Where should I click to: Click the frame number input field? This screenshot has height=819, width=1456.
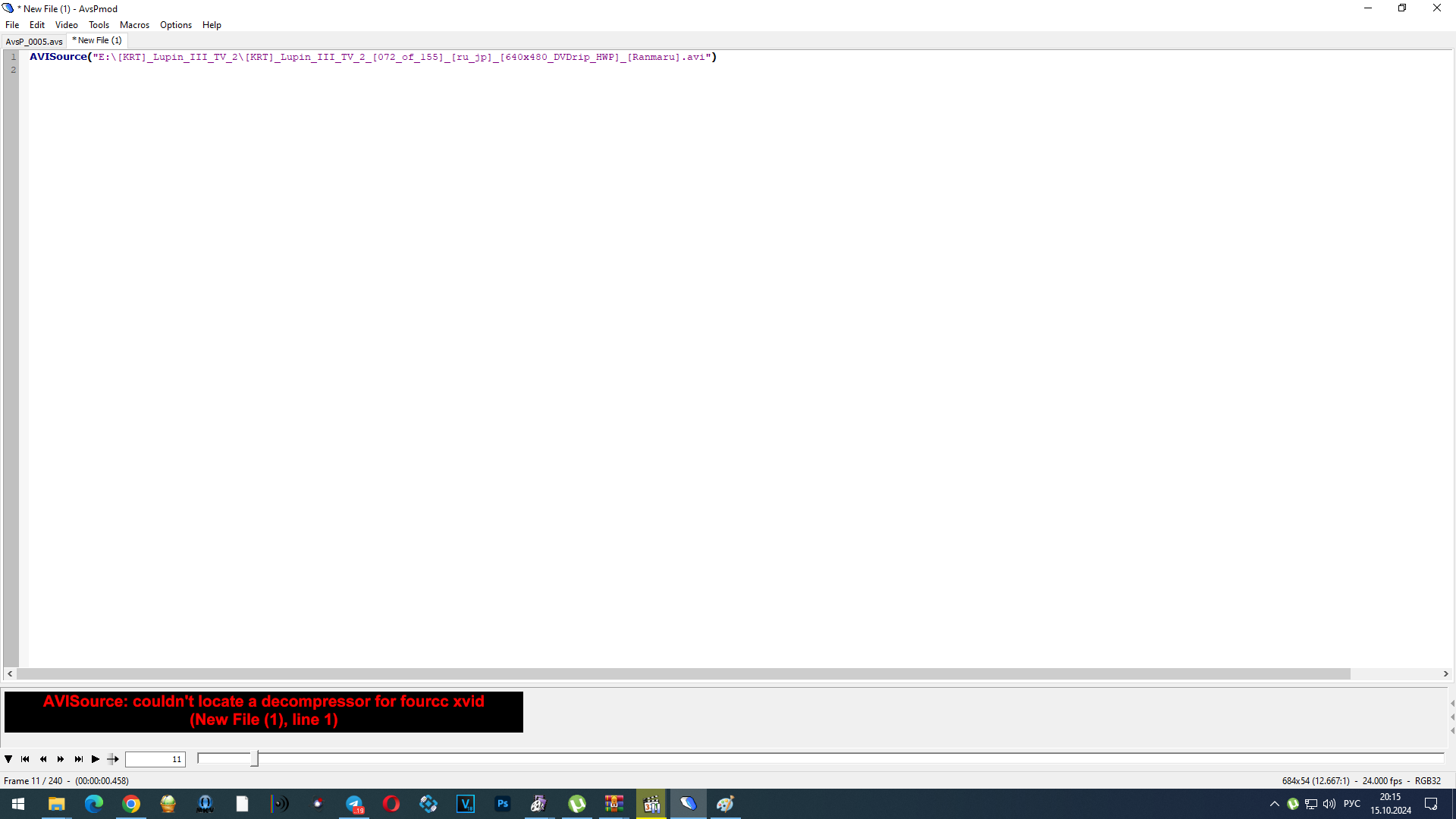click(155, 759)
